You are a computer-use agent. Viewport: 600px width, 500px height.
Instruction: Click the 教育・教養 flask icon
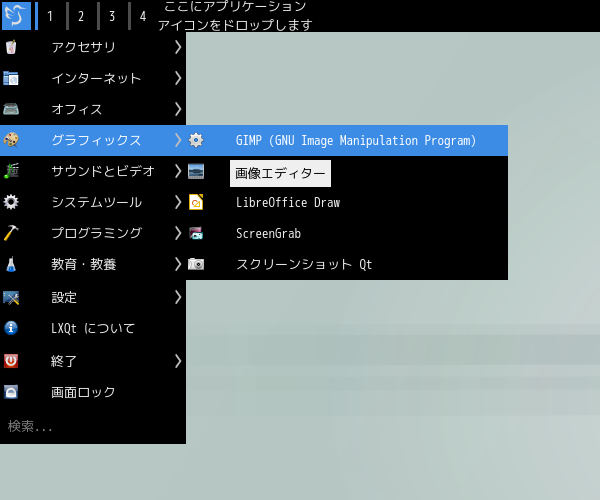[x=11, y=264]
